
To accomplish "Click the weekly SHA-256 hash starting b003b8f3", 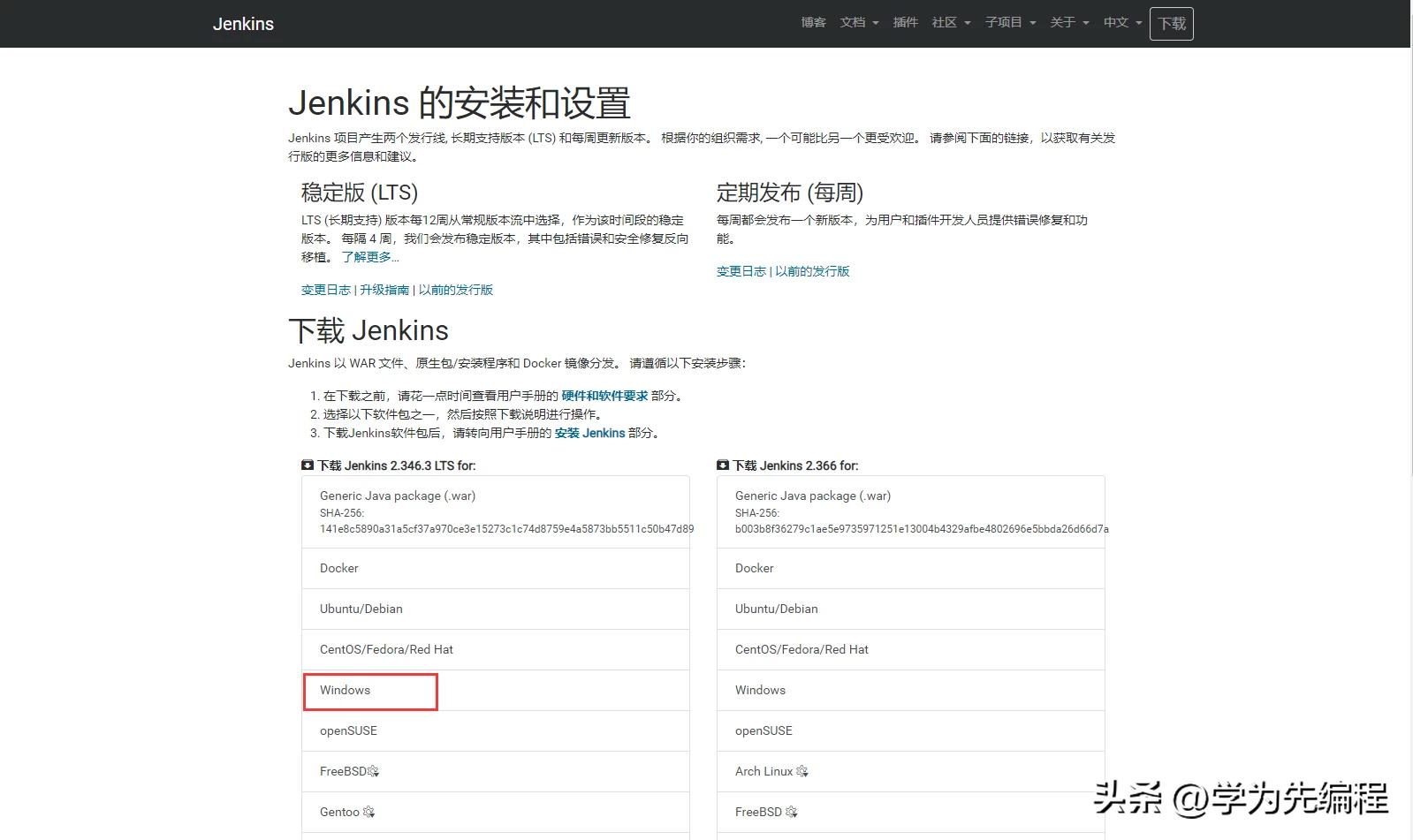I will tap(922, 529).
